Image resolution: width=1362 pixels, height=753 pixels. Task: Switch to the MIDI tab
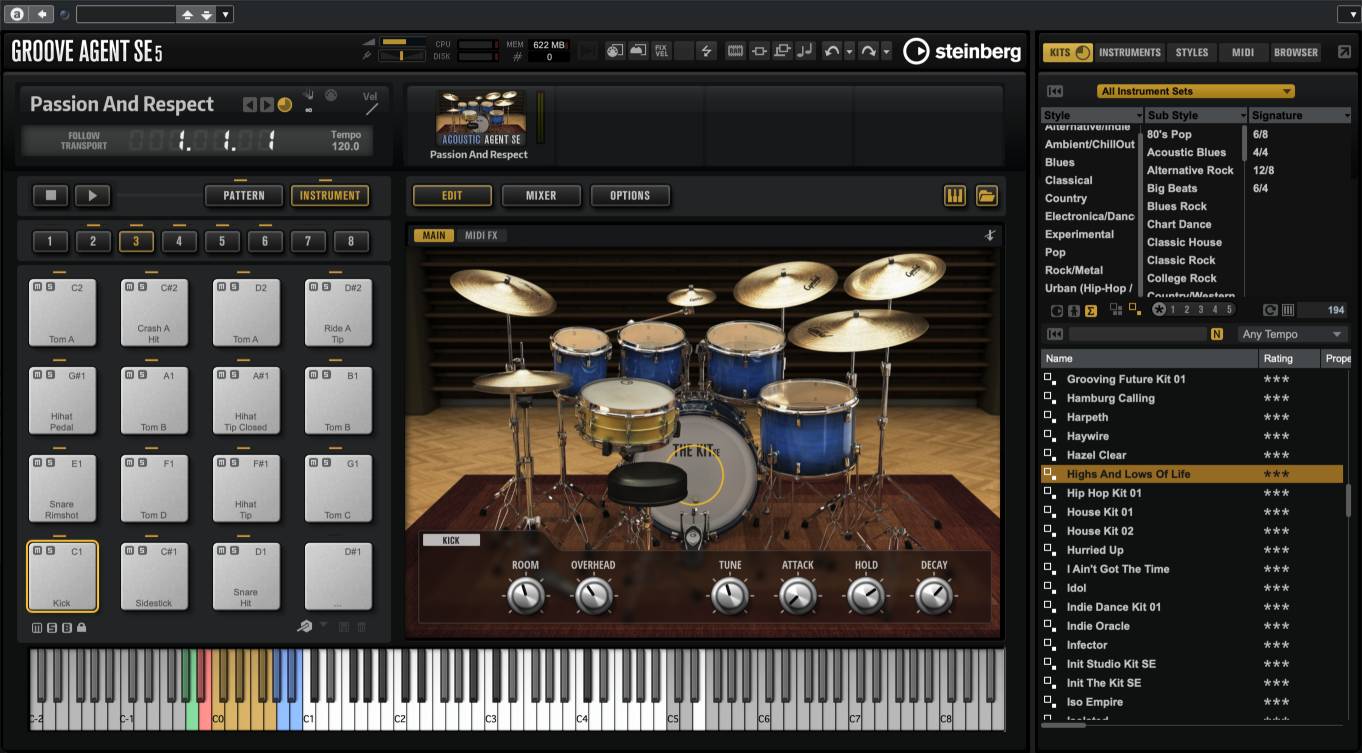pyautogui.click(x=1243, y=52)
